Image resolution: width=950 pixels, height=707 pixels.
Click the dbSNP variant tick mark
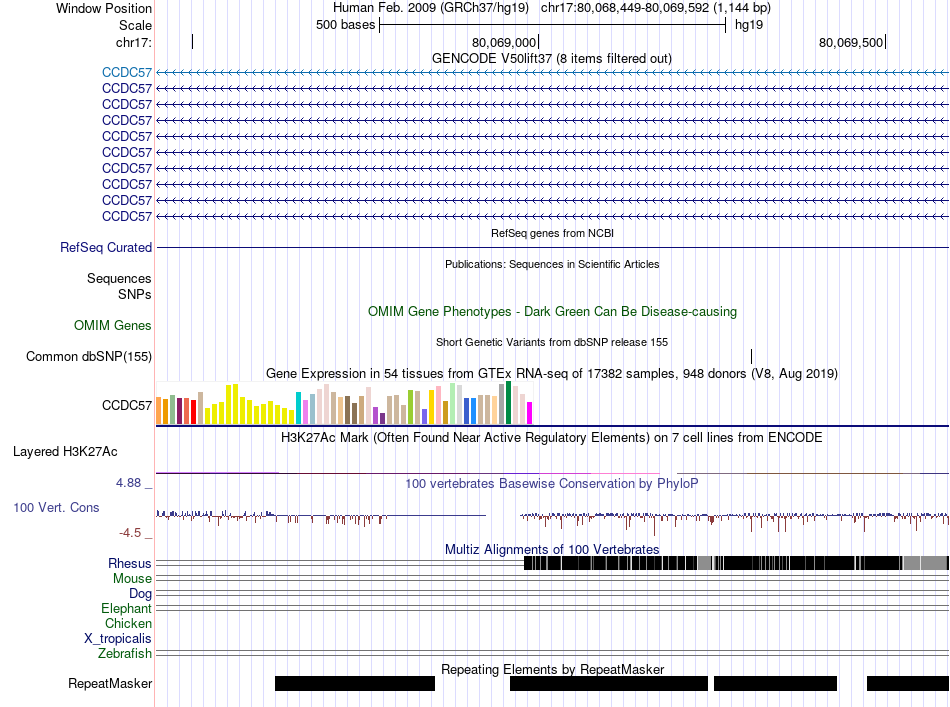click(x=751, y=356)
